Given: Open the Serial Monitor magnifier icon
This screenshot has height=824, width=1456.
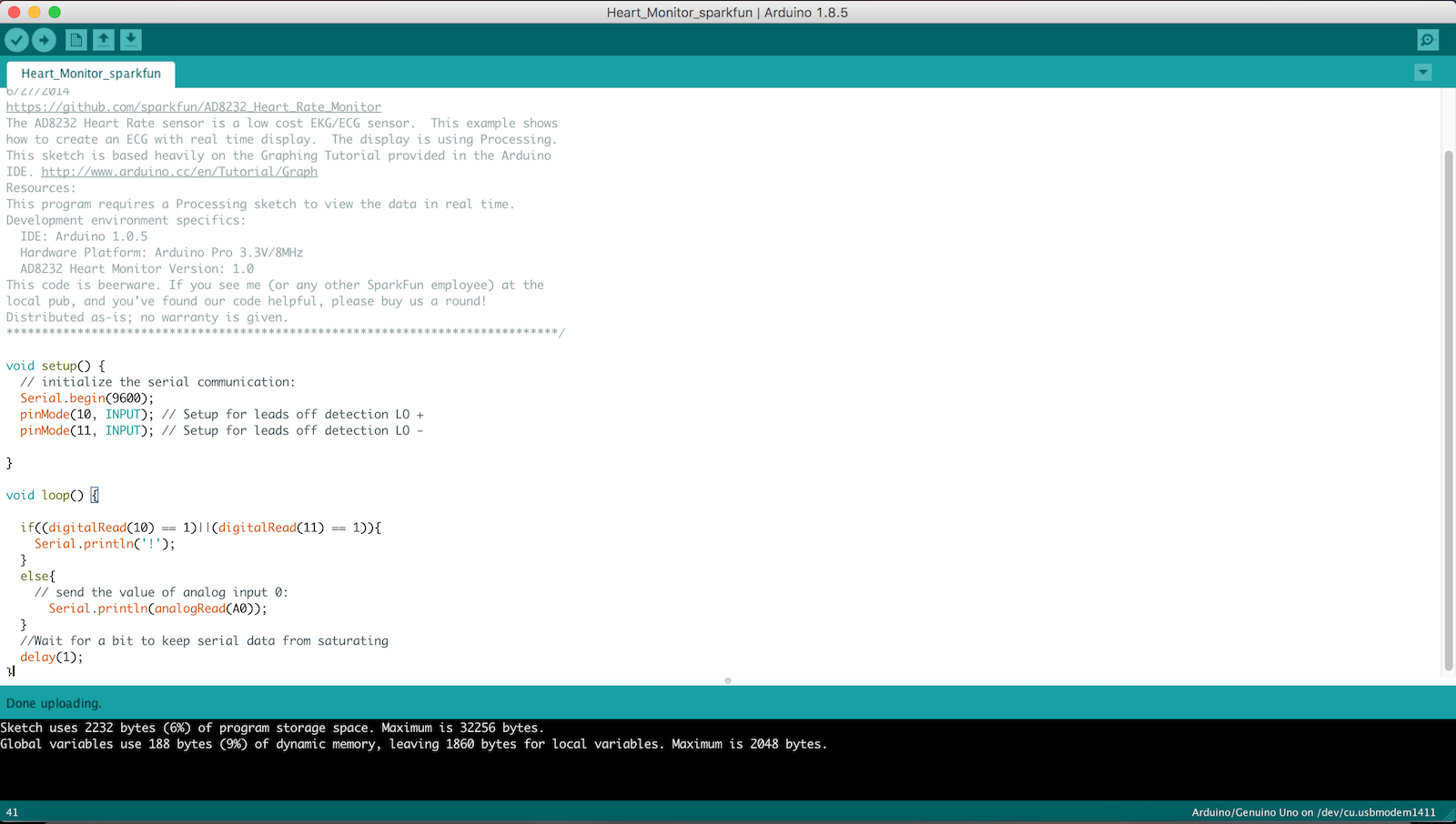Looking at the screenshot, I should coord(1428,40).
